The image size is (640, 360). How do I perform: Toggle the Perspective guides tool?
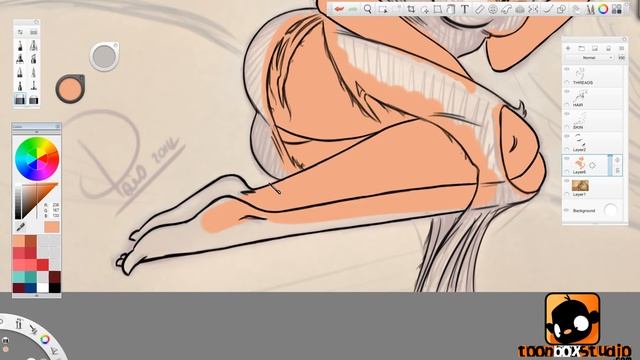pyautogui.click(x=520, y=9)
